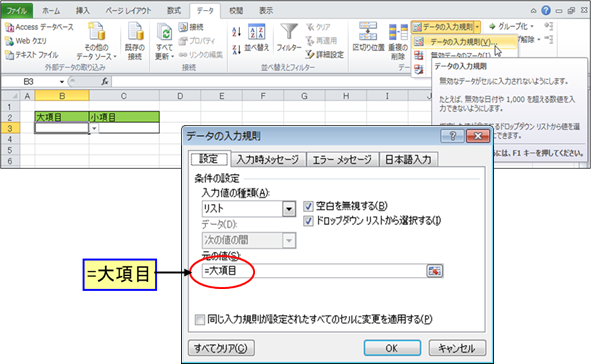Open advanced filter settings
591x364 pixels.
[325, 55]
